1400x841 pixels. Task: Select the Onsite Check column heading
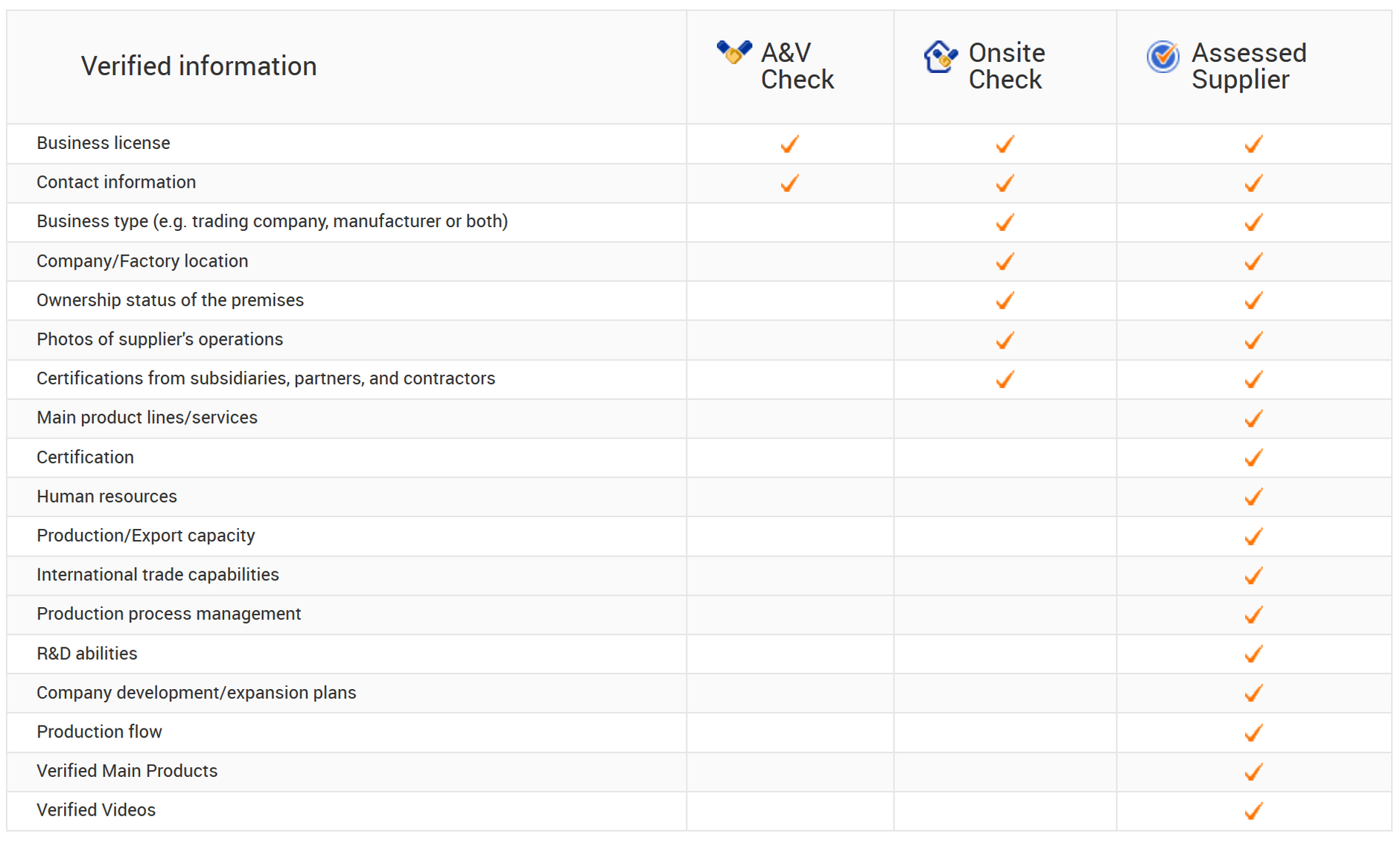click(1007, 66)
